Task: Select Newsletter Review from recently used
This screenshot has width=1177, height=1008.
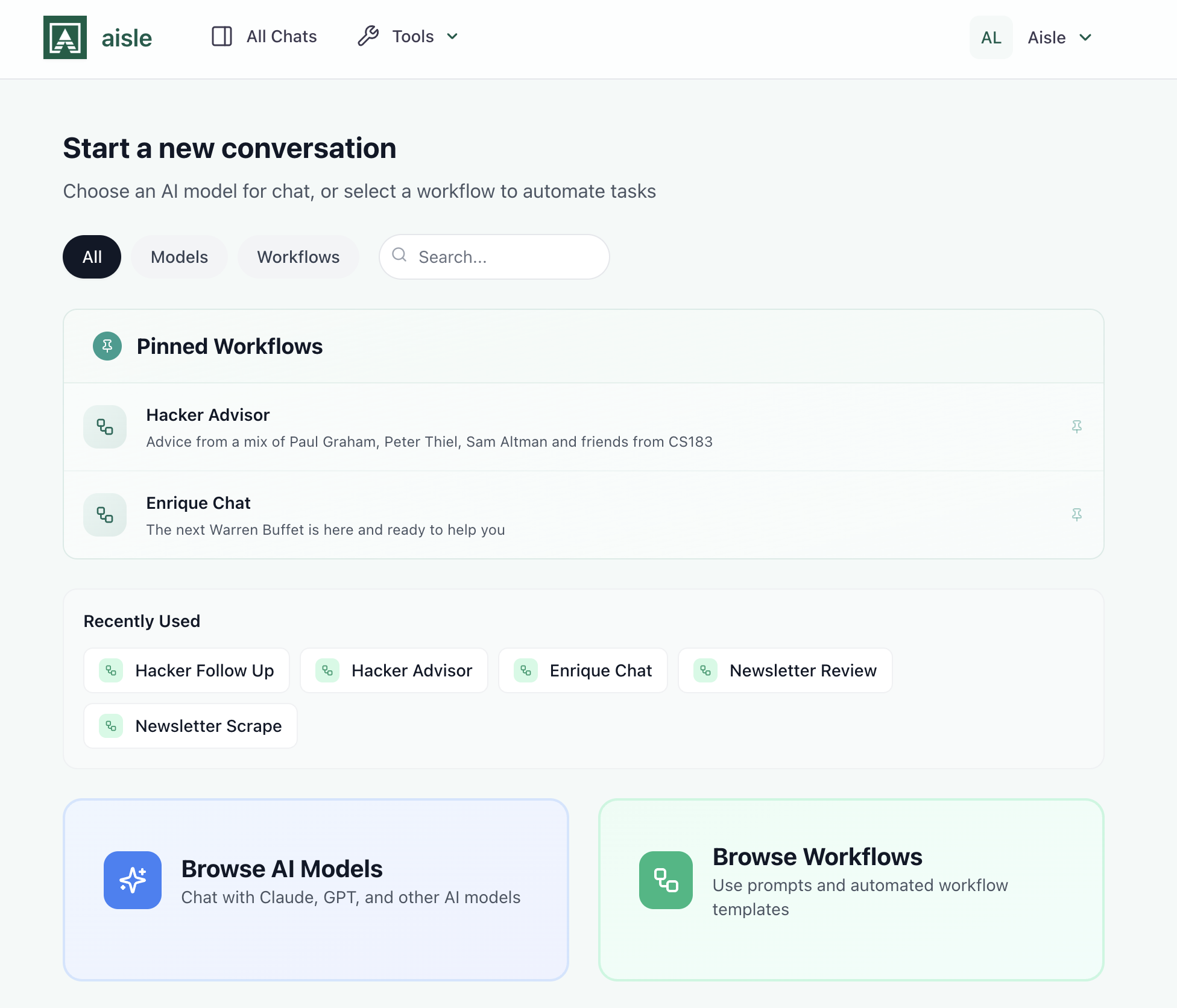Action: click(x=785, y=670)
